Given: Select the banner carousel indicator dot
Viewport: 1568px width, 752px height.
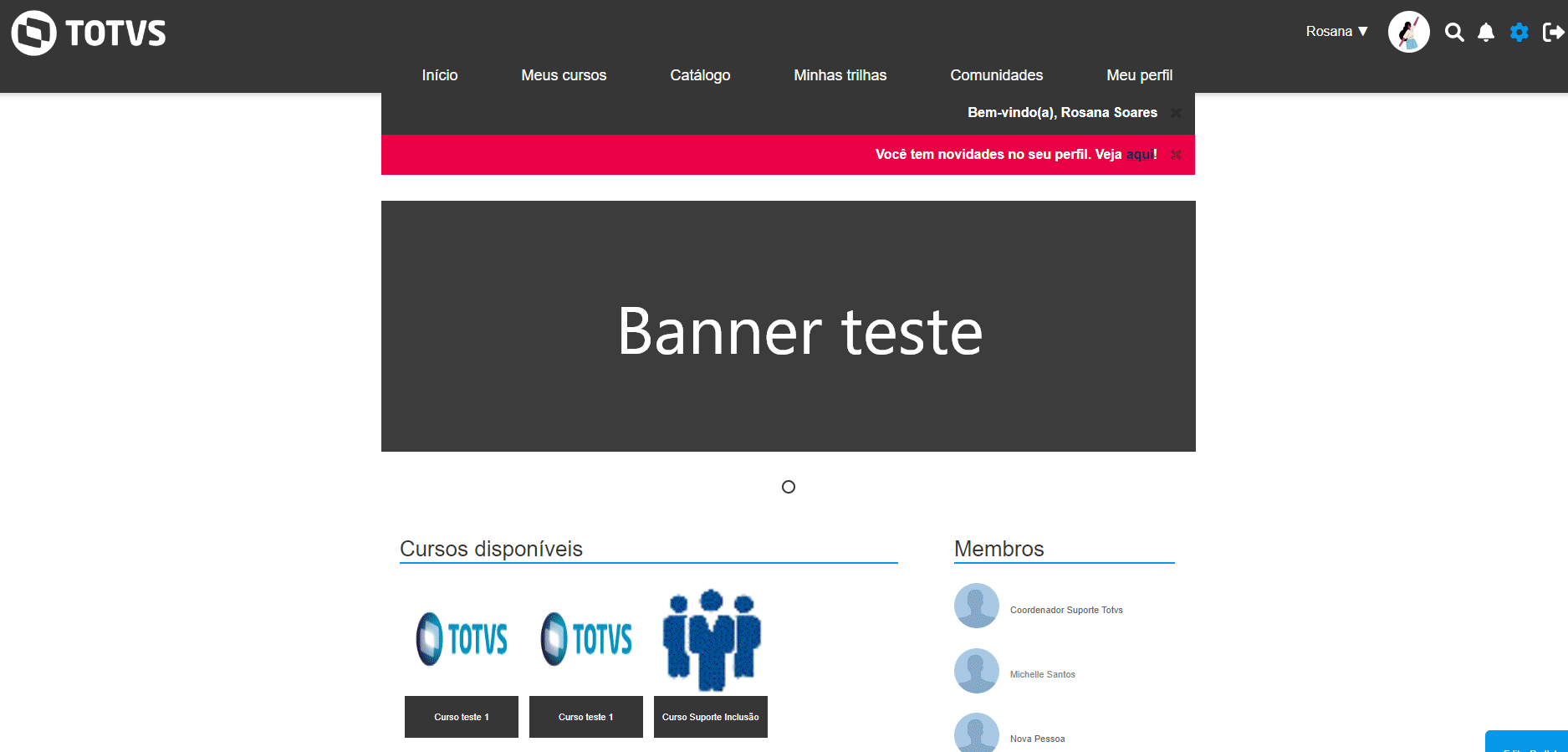Looking at the screenshot, I should (x=789, y=487).
